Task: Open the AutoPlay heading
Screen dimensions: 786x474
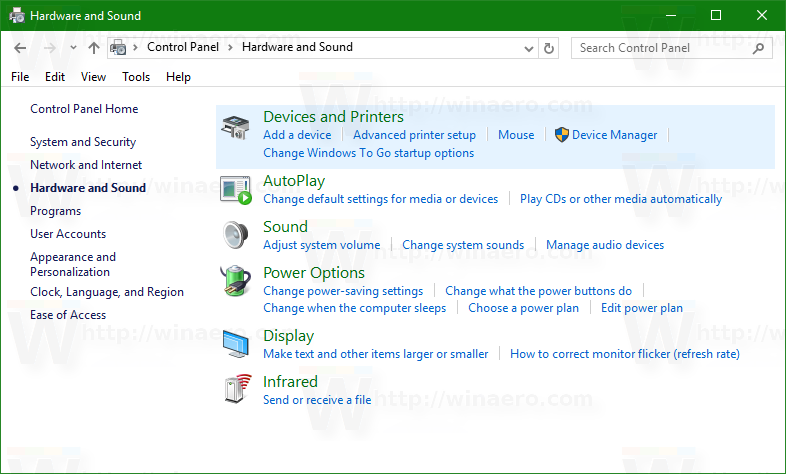Action: (294, 181)
